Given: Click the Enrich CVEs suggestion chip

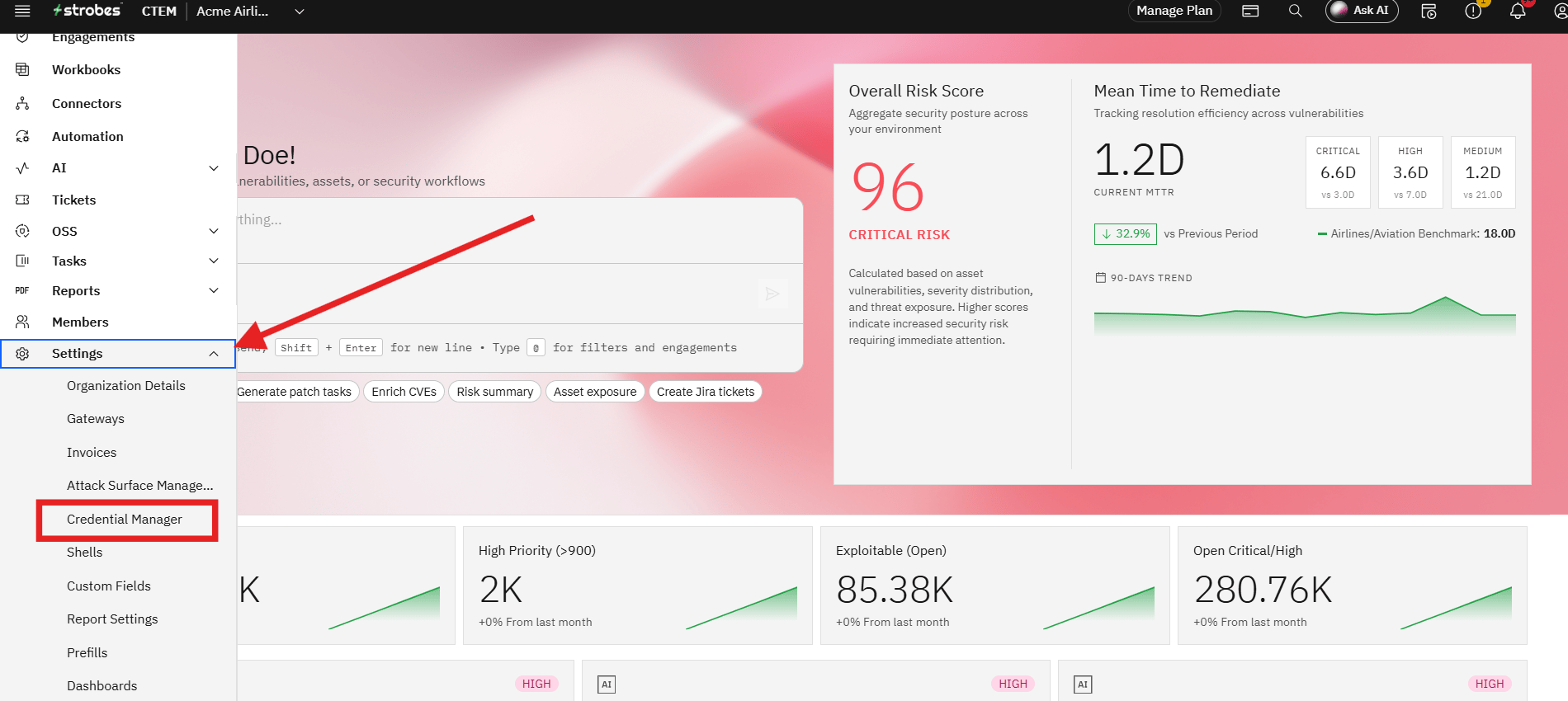Looking at the screenshot, I should (x=404, y=392).
